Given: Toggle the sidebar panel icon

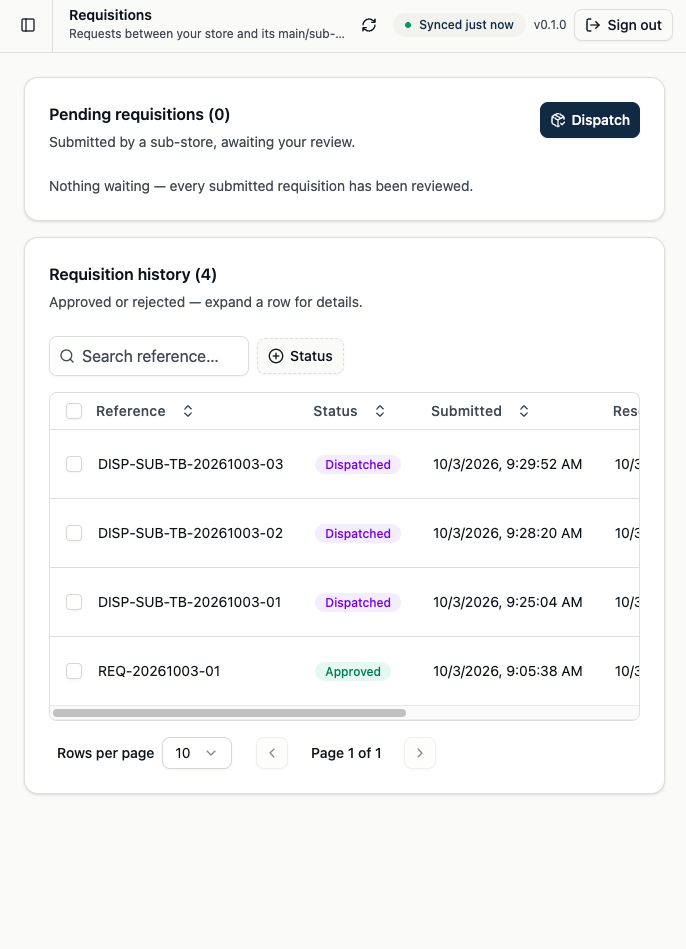Looking at the screenshot, I should click(x=28, y=25).
